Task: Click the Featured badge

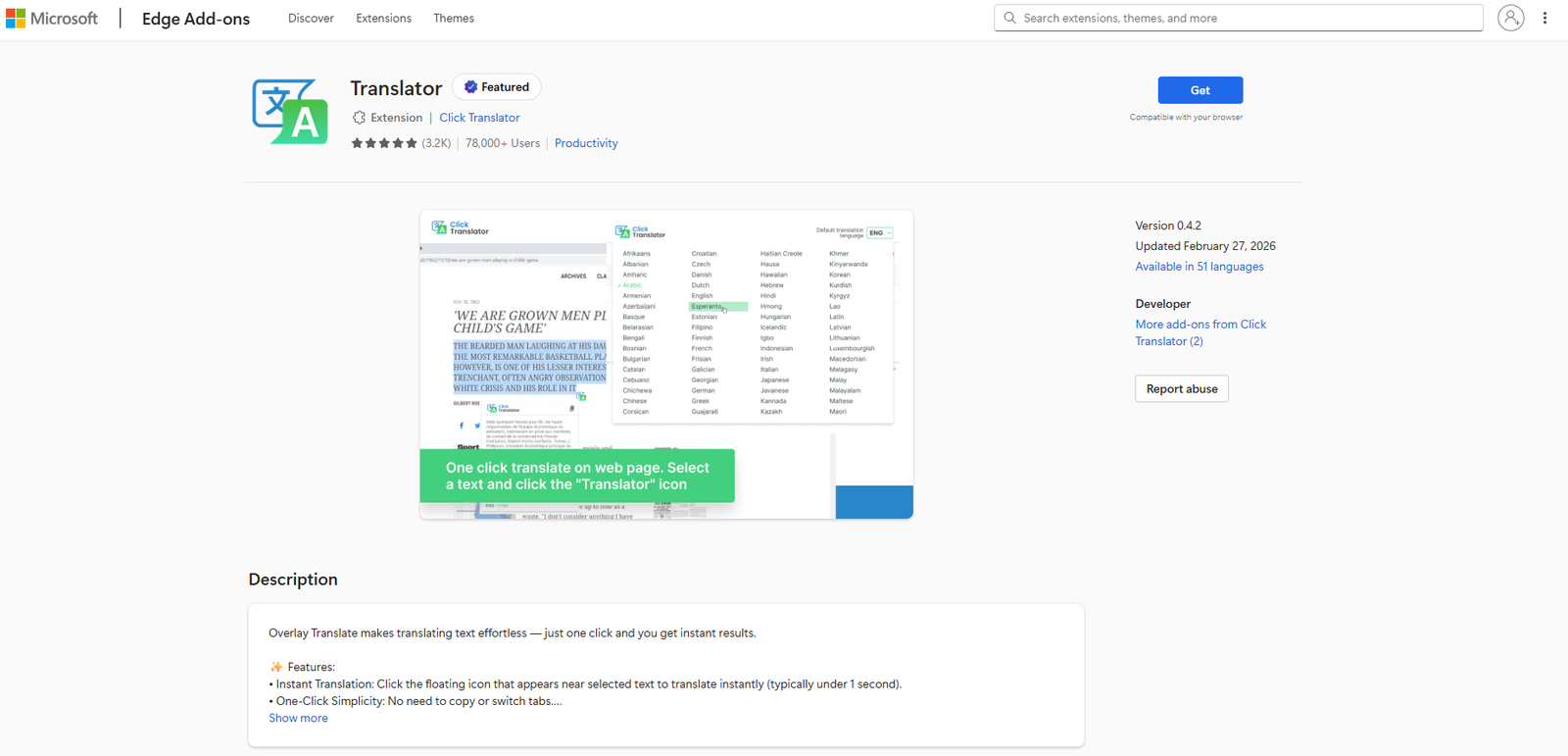Action: pos(496,87)
